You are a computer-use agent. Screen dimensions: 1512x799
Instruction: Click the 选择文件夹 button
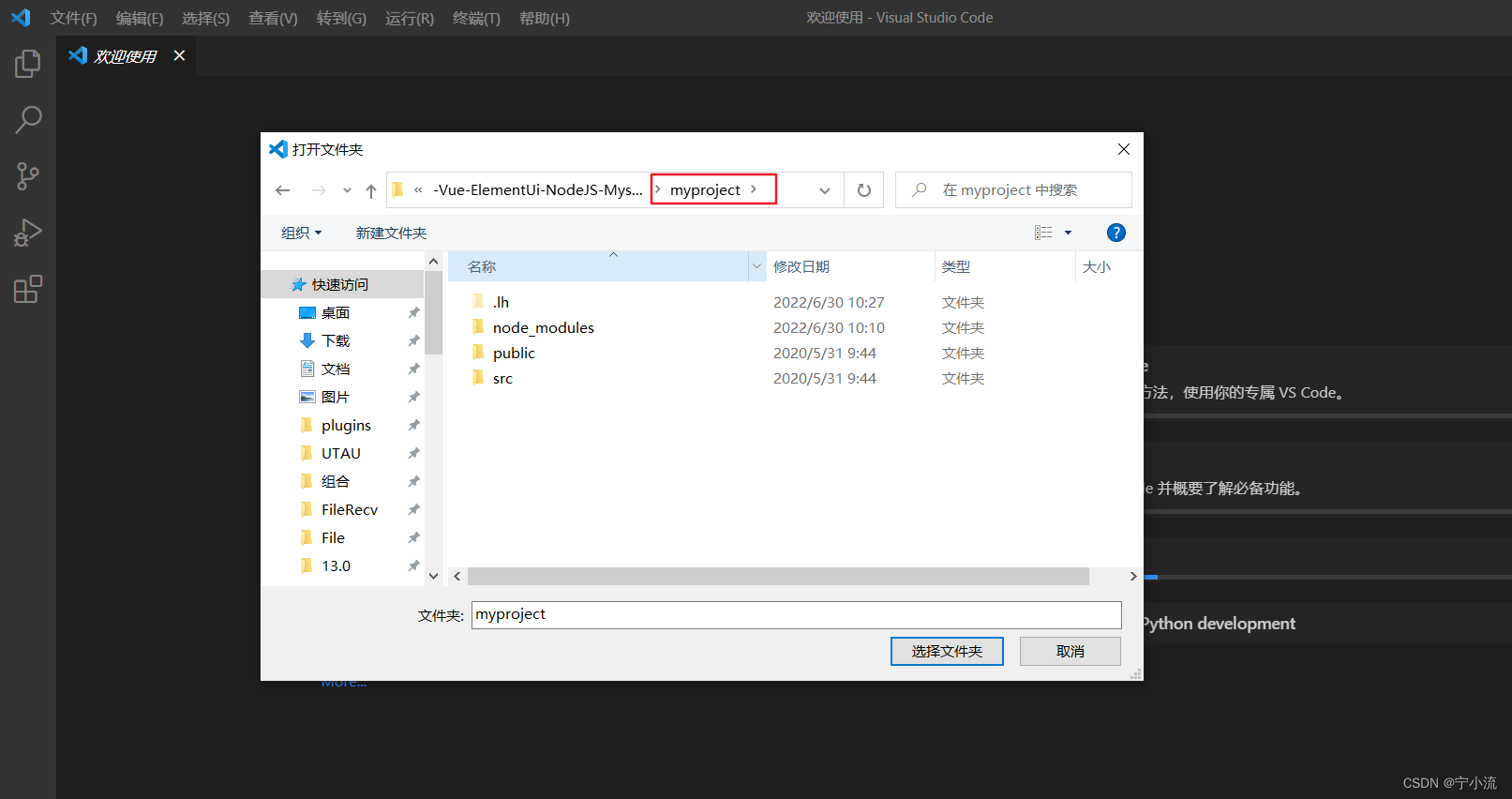tap(947, 651)
